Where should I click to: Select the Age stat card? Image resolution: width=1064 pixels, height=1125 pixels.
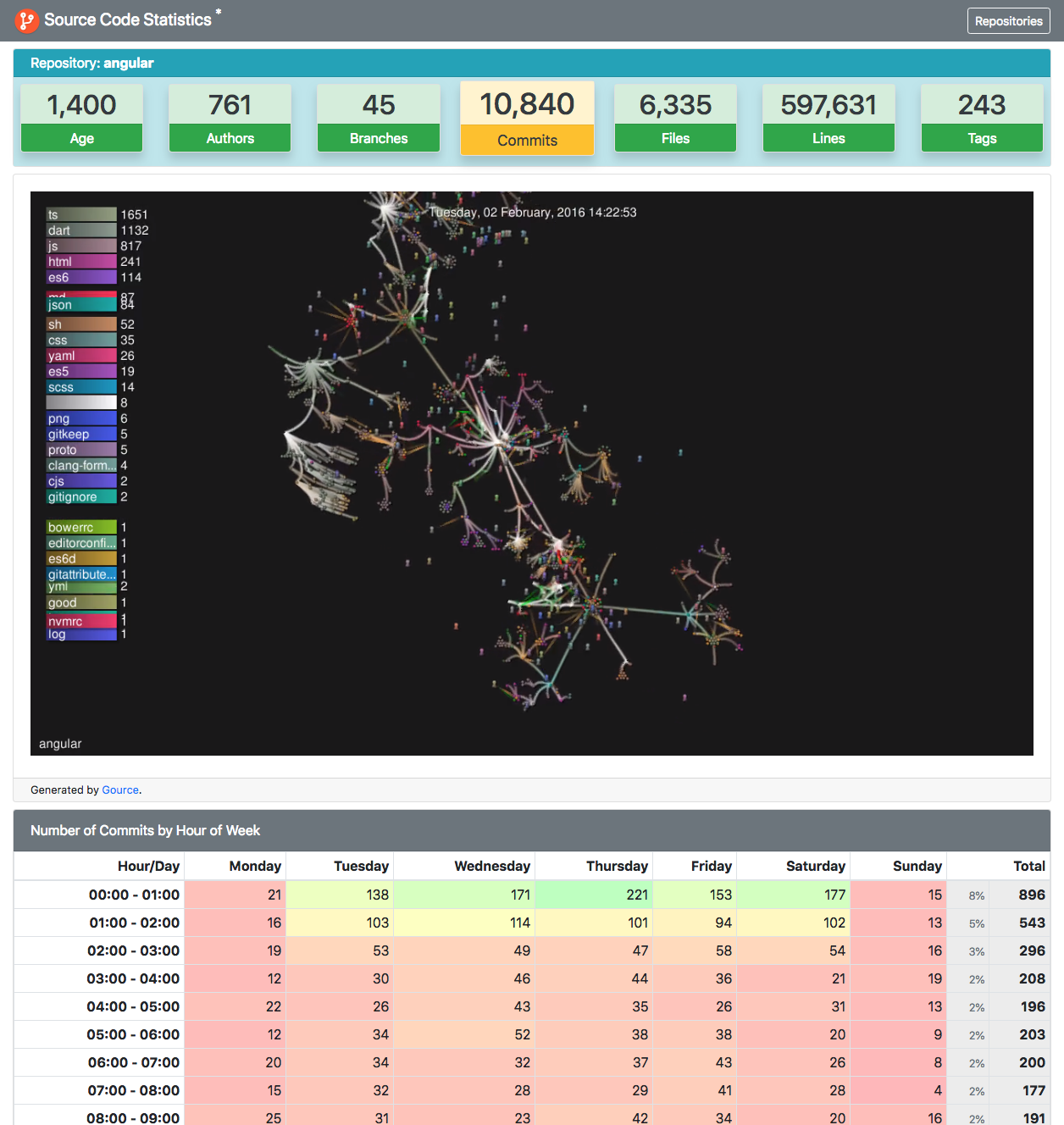click(x=81, y=118)
